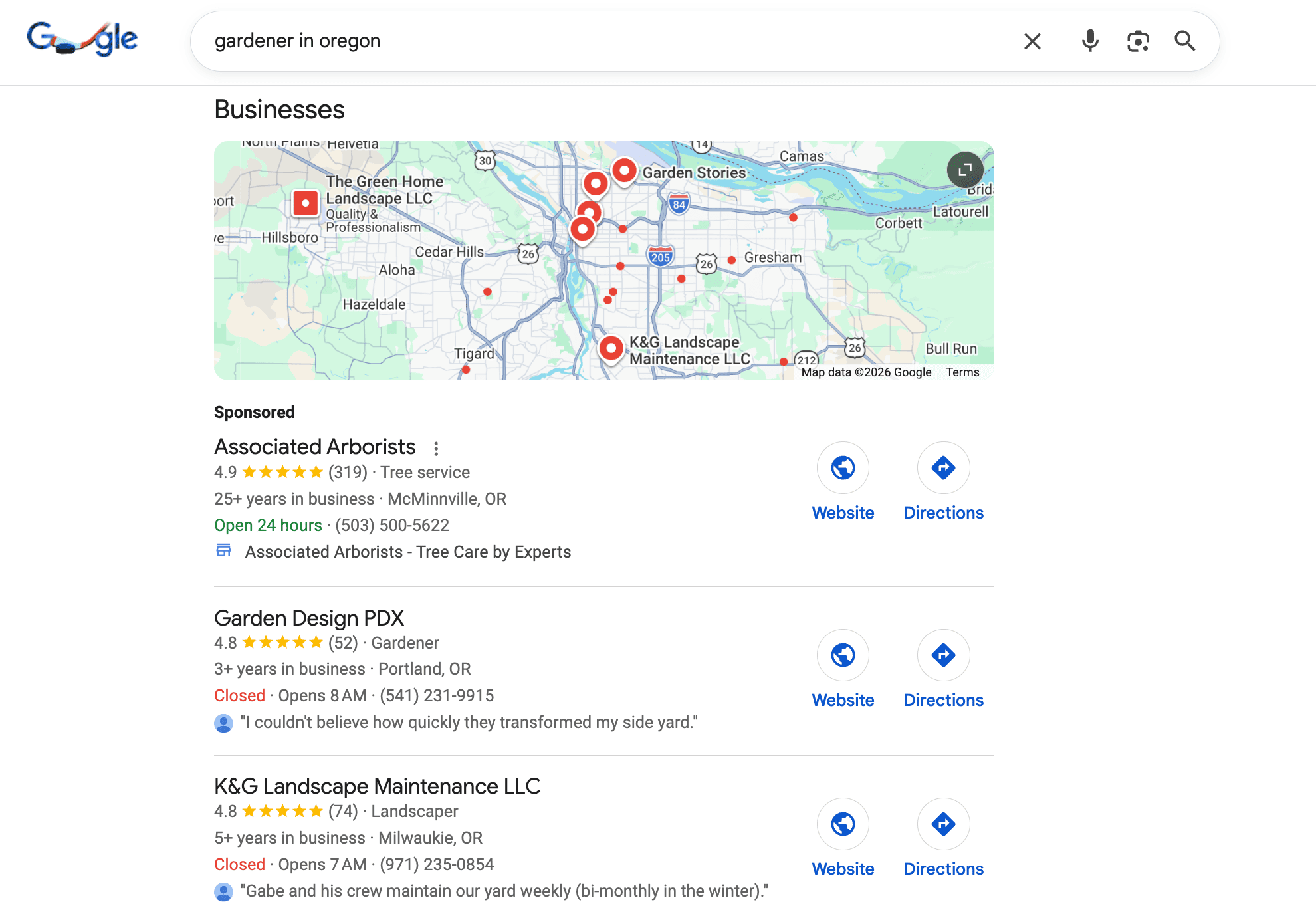Go to Google home via the logo

coord(82,39)
